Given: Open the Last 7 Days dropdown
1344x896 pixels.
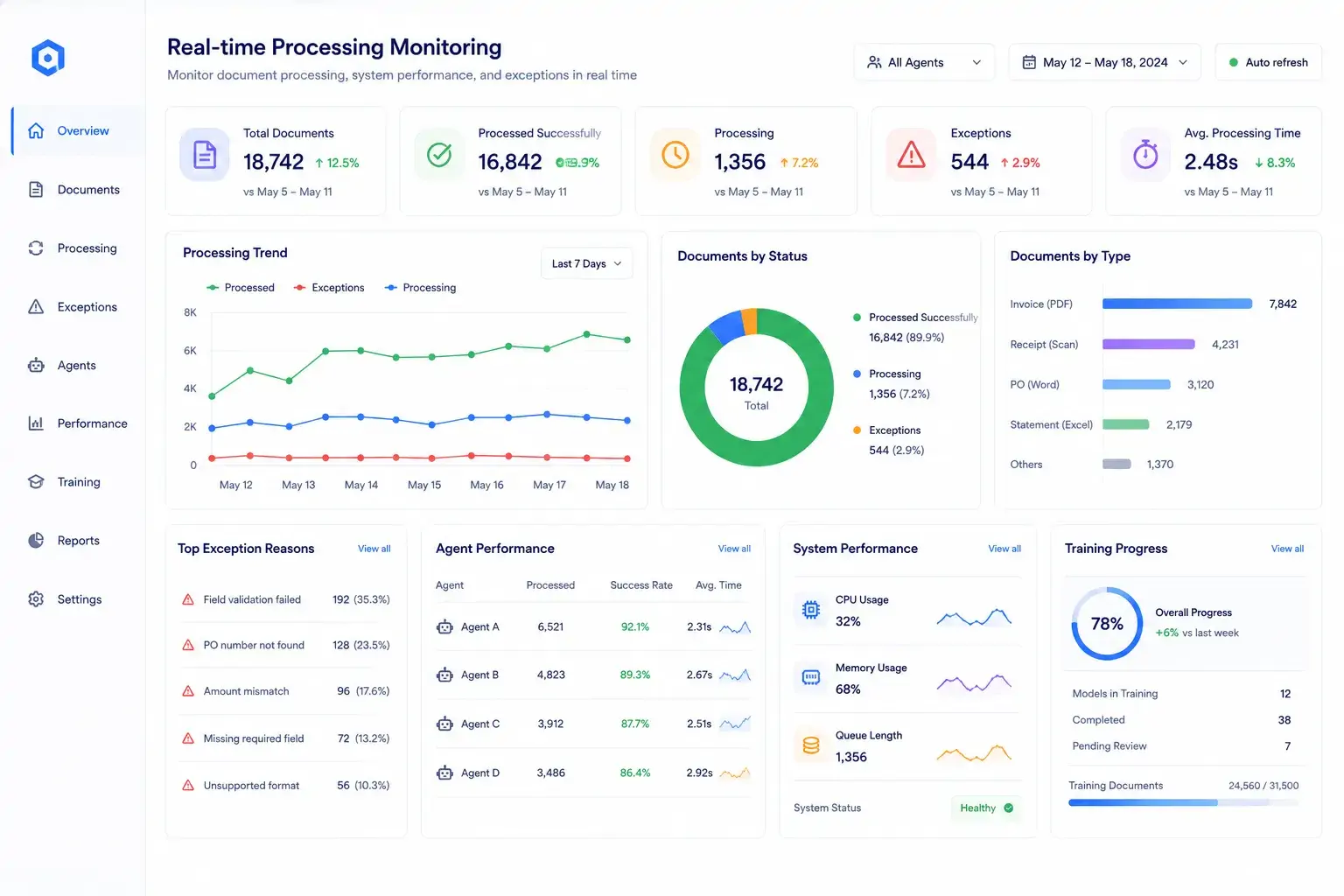Looking at the screenshot, I should 586,263.
